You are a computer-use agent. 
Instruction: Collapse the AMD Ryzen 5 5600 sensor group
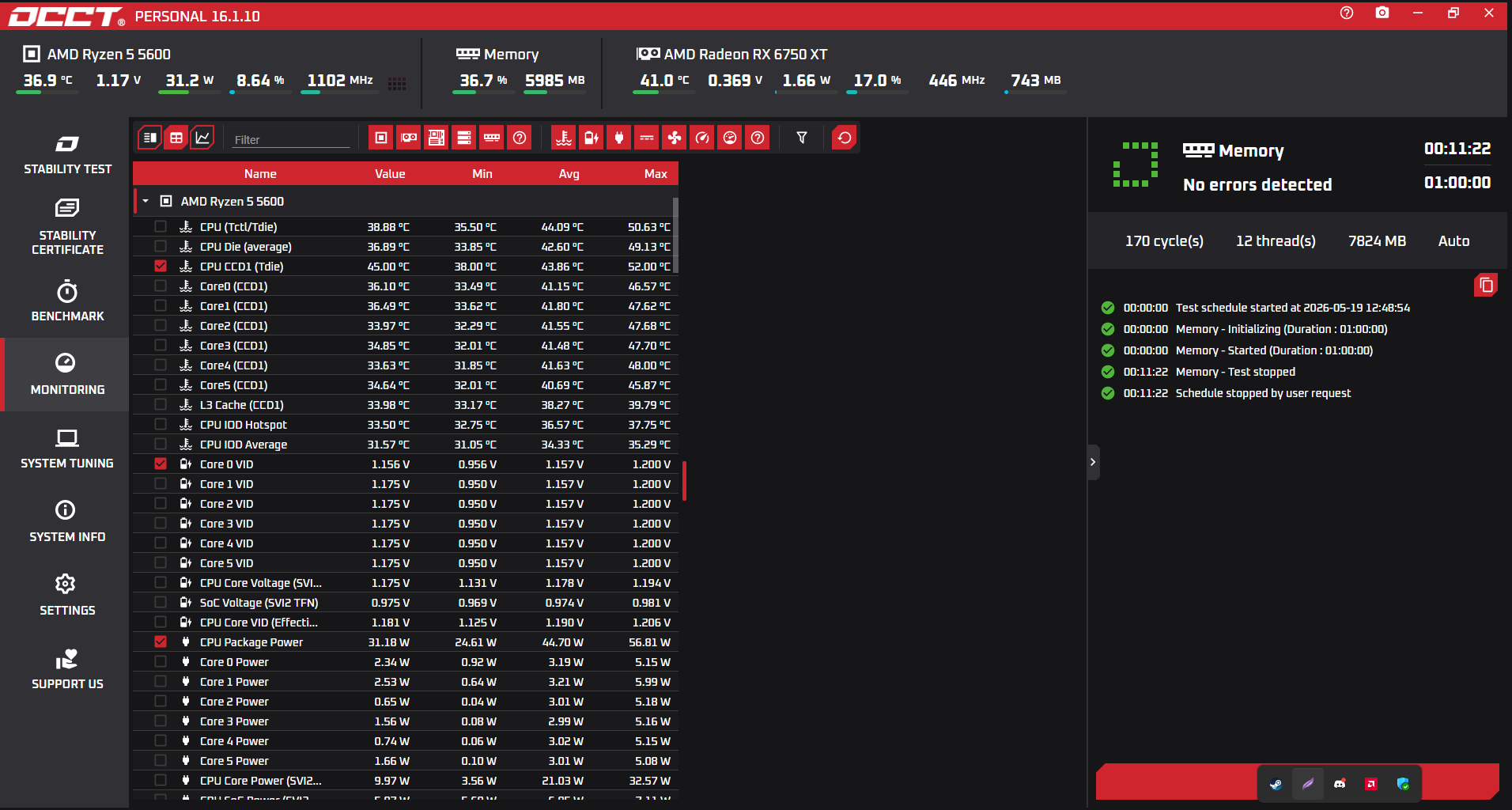click(146, 201)
